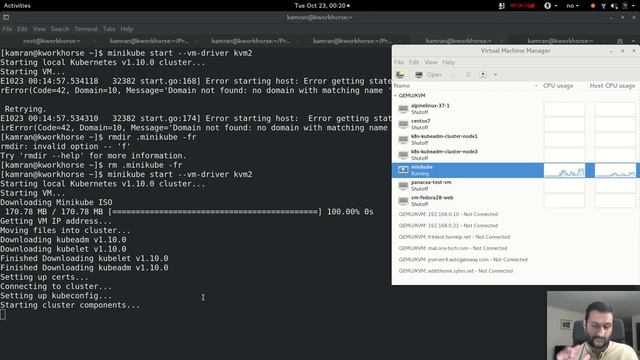Select the pserver4 QEMU/KVM connection row
640x360 pixels.
pos(463,260)
